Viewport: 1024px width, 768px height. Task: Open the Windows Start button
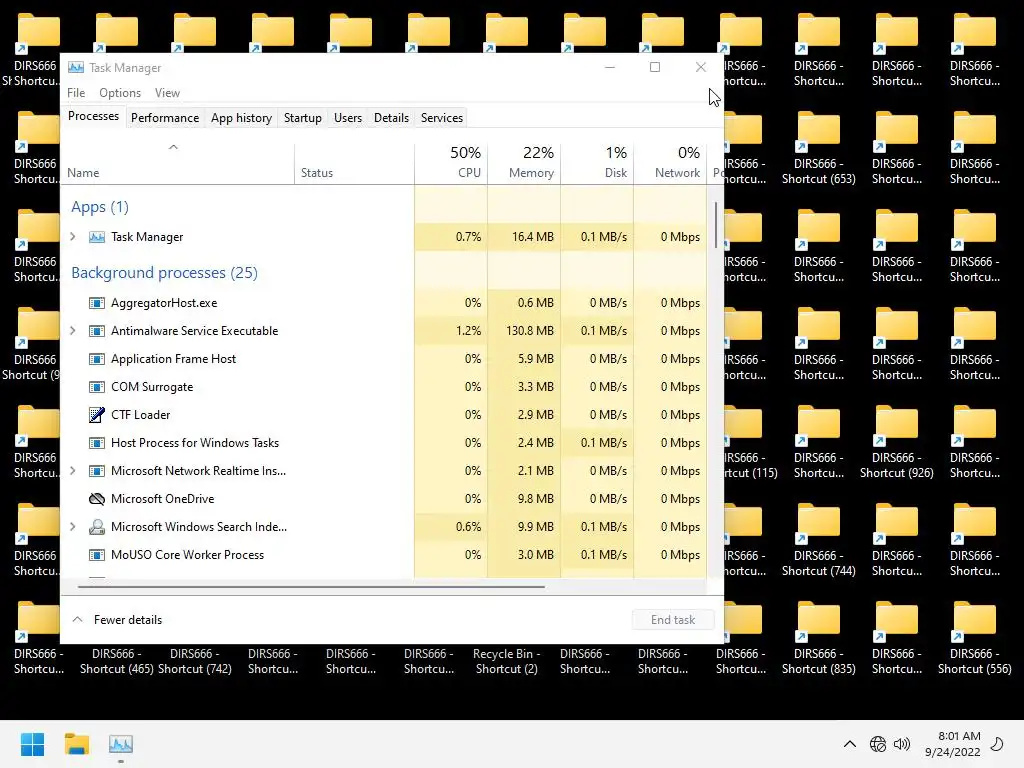pyautogui.click(x=32, y=744)
